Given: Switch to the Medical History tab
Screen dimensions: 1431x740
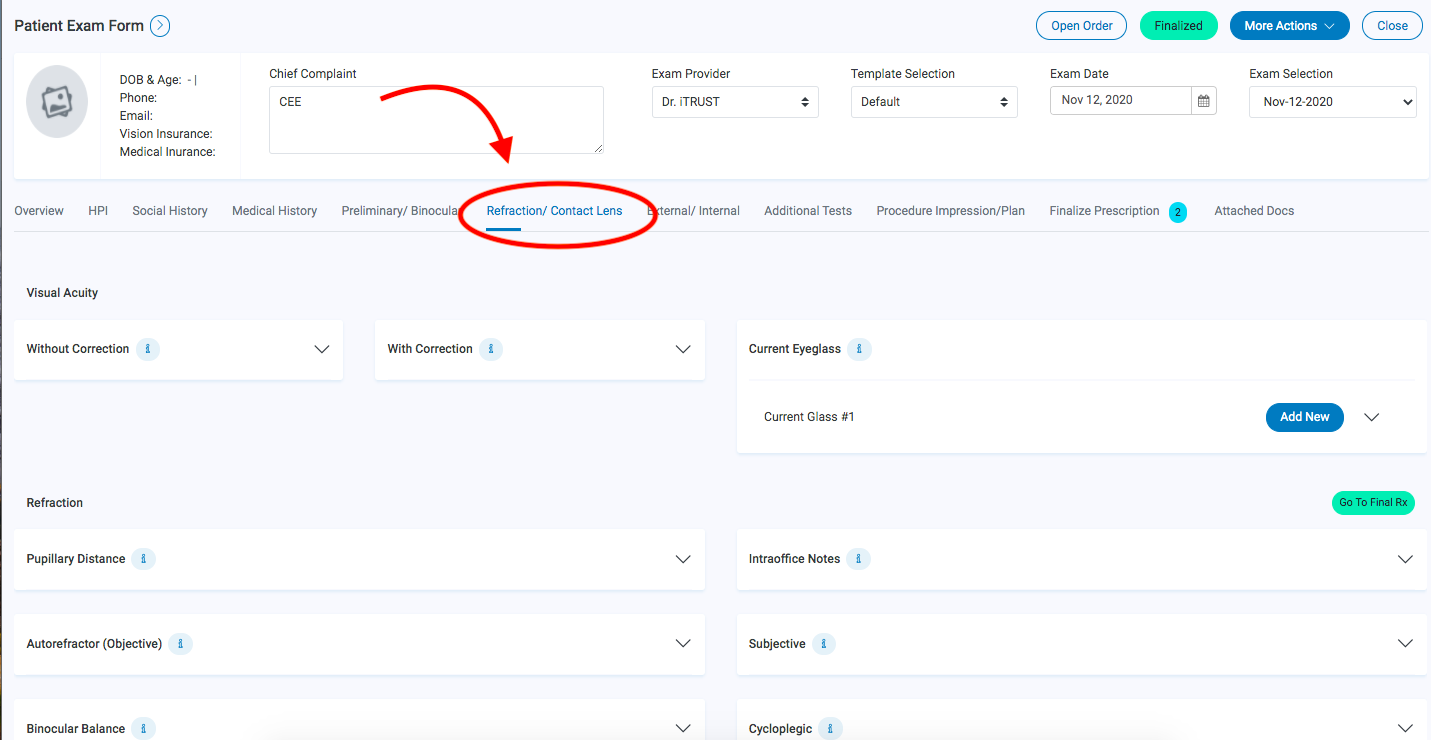Looking at the screenshot, I should pyautogui.click(x=274, y=211).
